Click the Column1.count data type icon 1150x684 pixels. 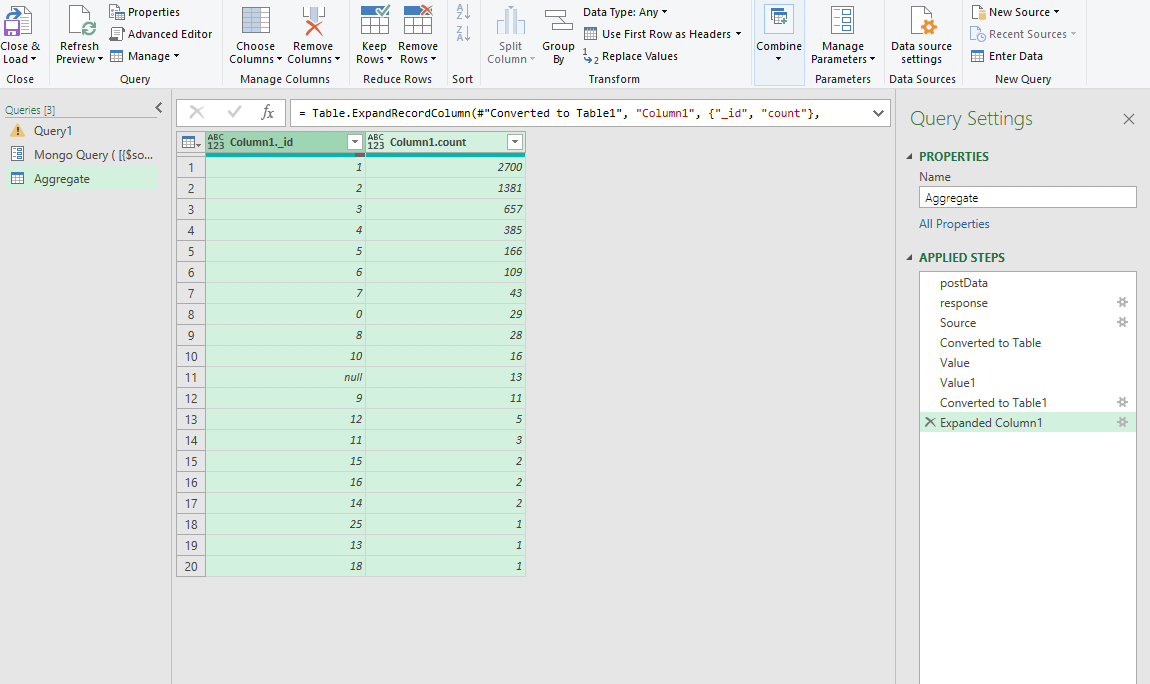pos(376,142)
